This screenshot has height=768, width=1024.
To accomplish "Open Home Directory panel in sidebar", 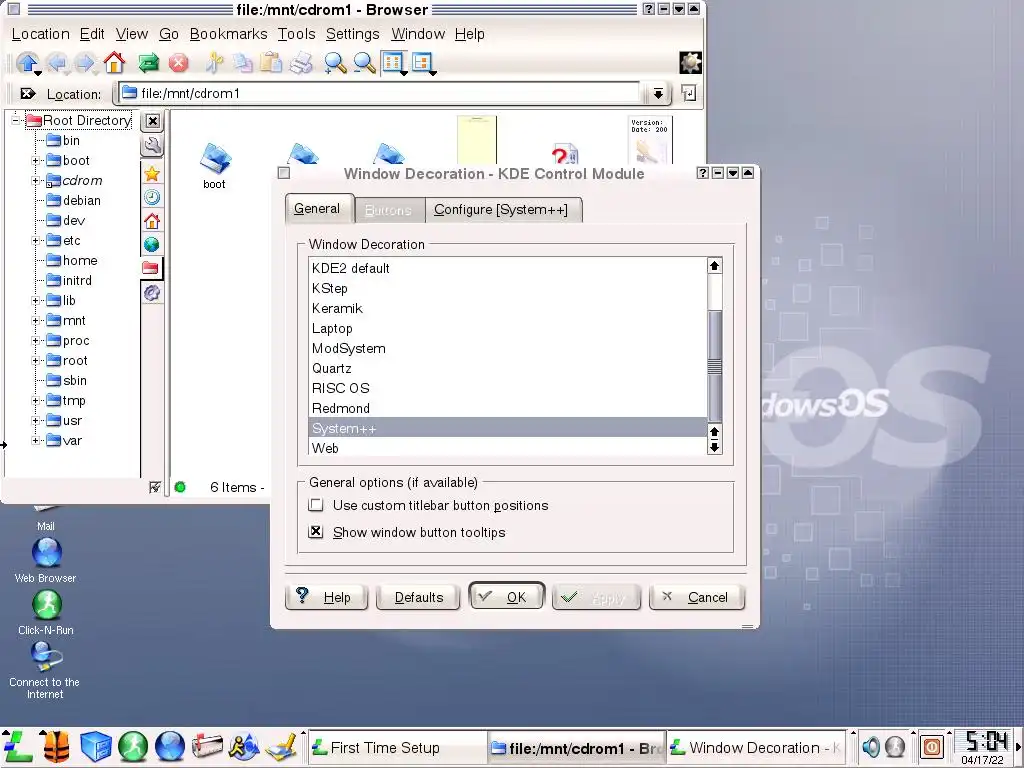I will point(152,221).
